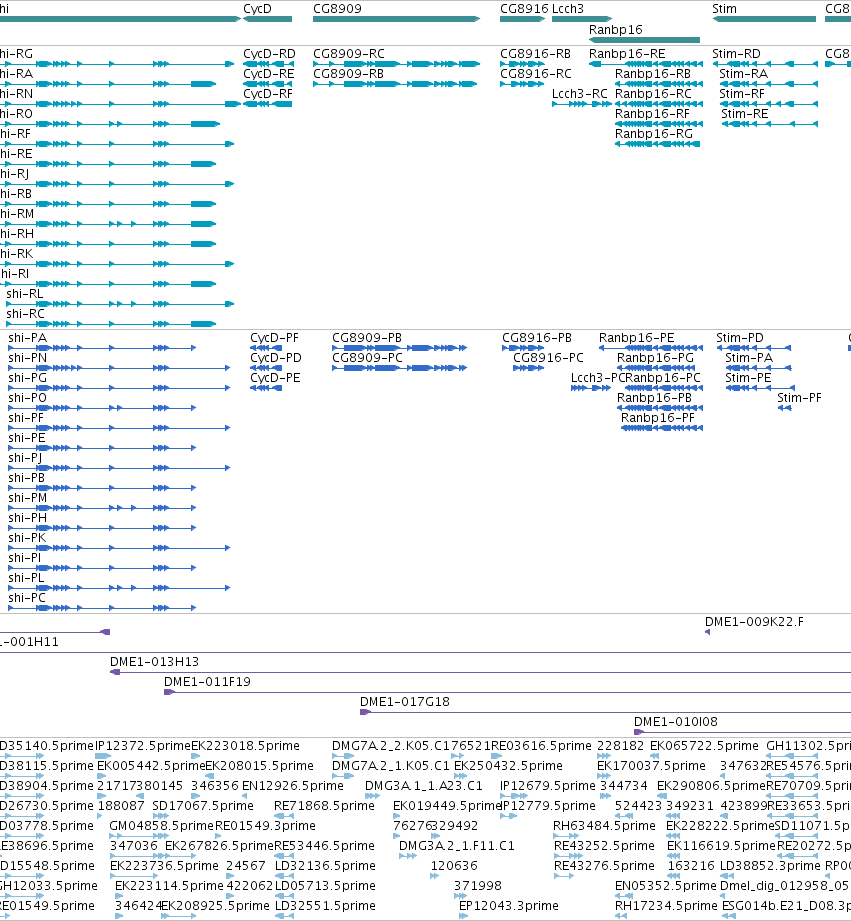The height and width of the screenshot is (921, 851).
Task: Select transcript Ranbp16-RE
Action: pyautogui.click(x=627, y=53)
